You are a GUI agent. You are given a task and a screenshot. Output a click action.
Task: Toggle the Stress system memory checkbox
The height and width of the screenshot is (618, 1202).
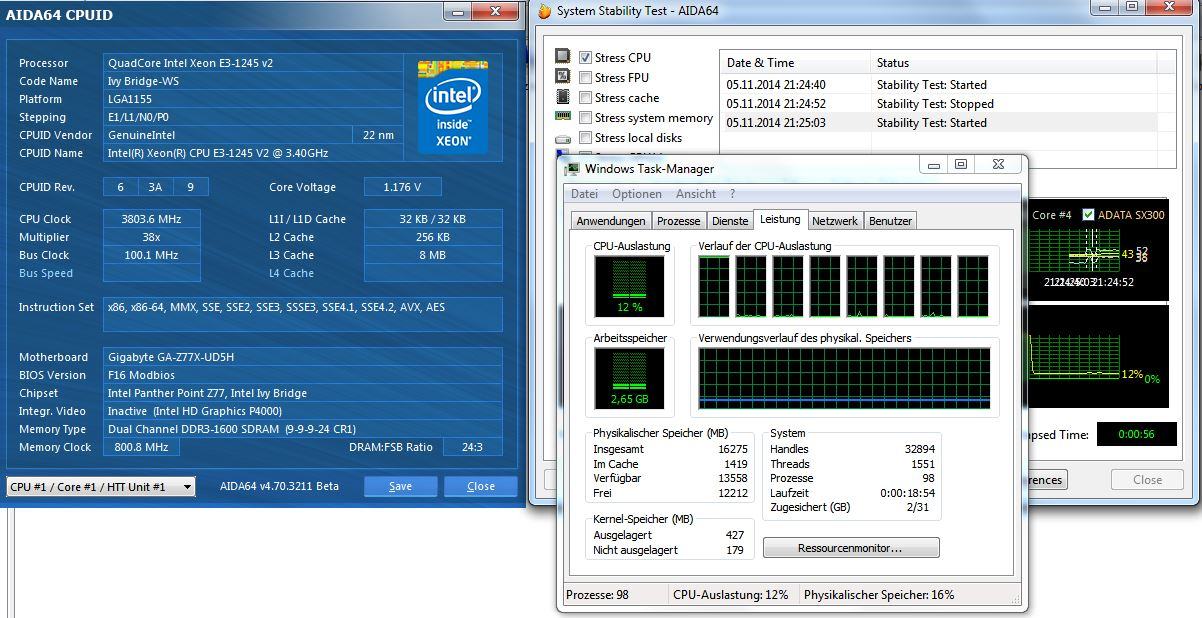pyautogui.click(x=586, y=118)
